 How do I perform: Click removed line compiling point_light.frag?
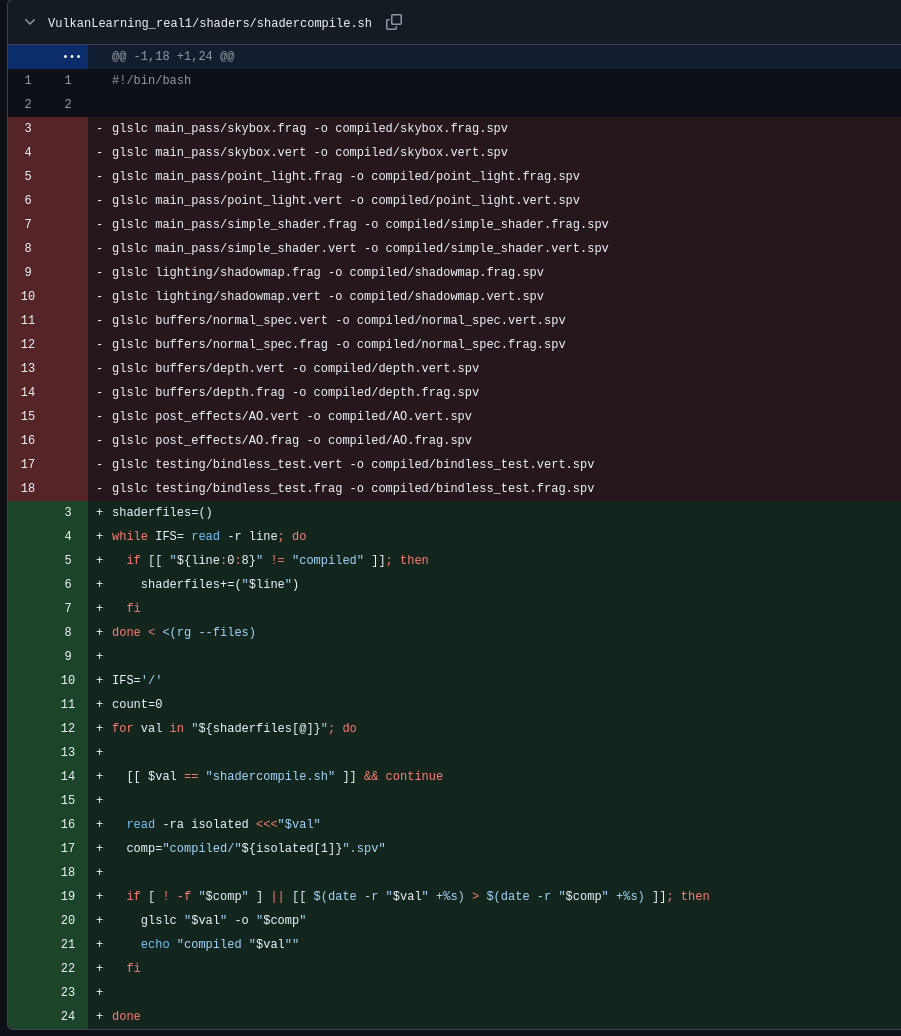pos(345,176)
